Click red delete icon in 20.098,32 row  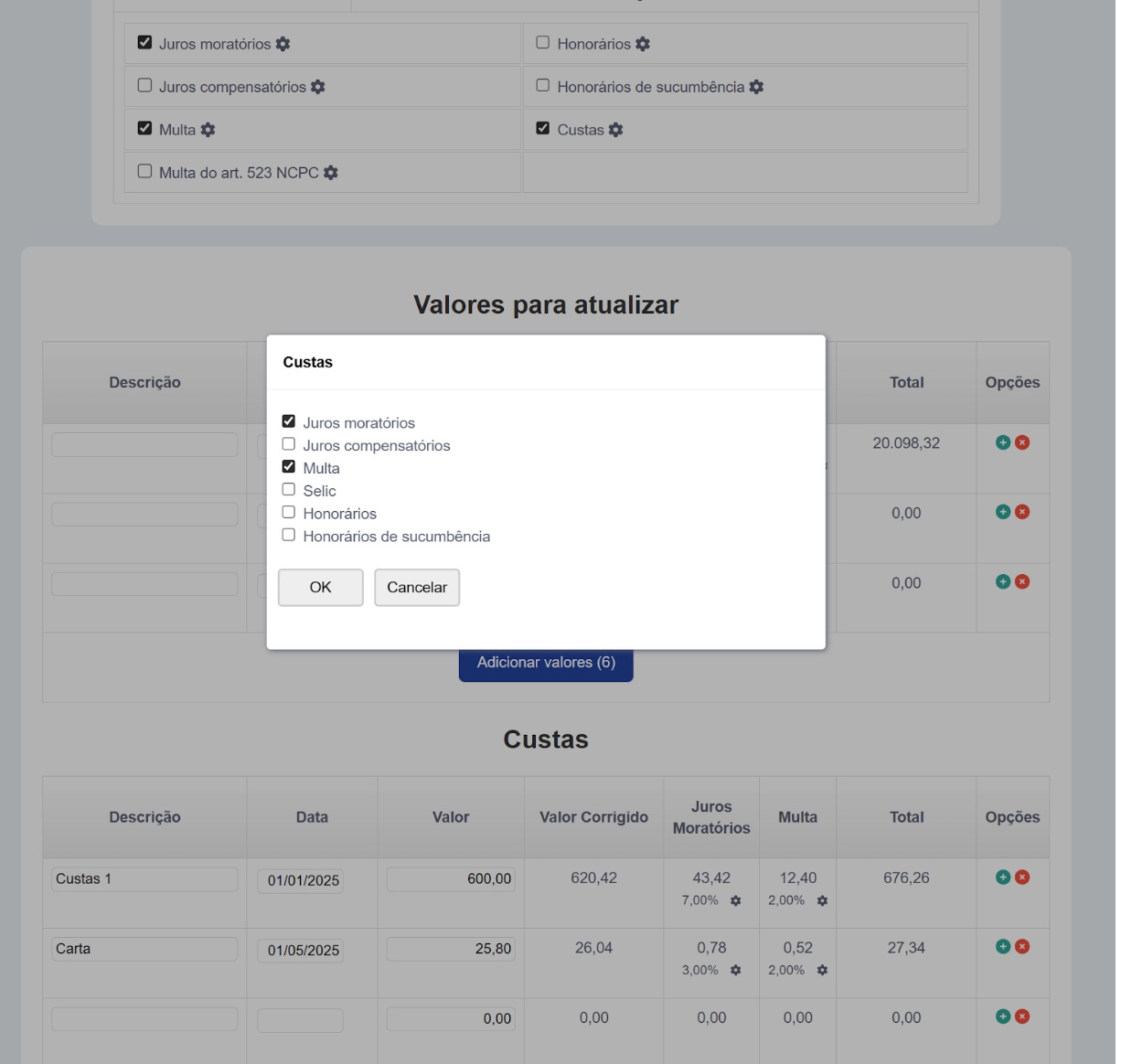pos(1023,442)
